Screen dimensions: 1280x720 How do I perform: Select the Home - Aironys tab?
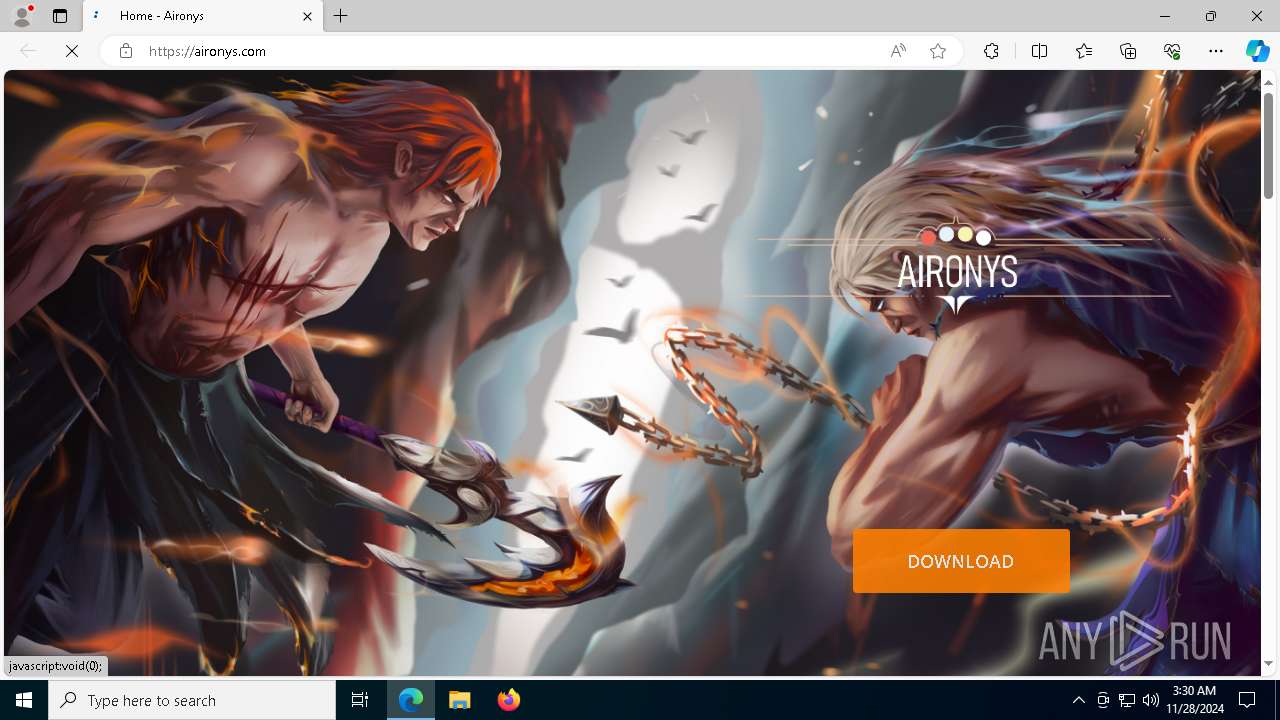pyautogui.click(x=203, y=16)
